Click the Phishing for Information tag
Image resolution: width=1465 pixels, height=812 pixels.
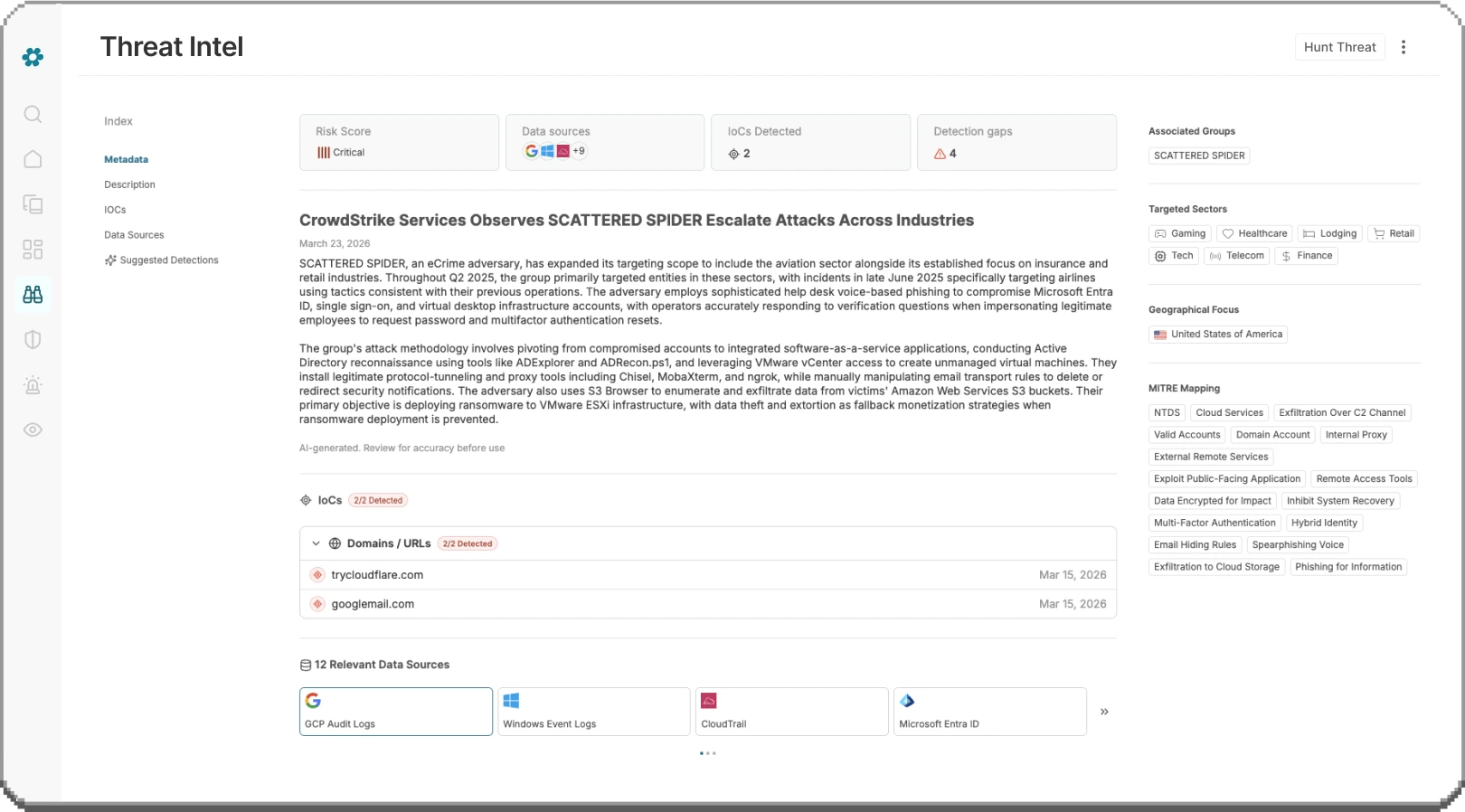click(1348, 567)
